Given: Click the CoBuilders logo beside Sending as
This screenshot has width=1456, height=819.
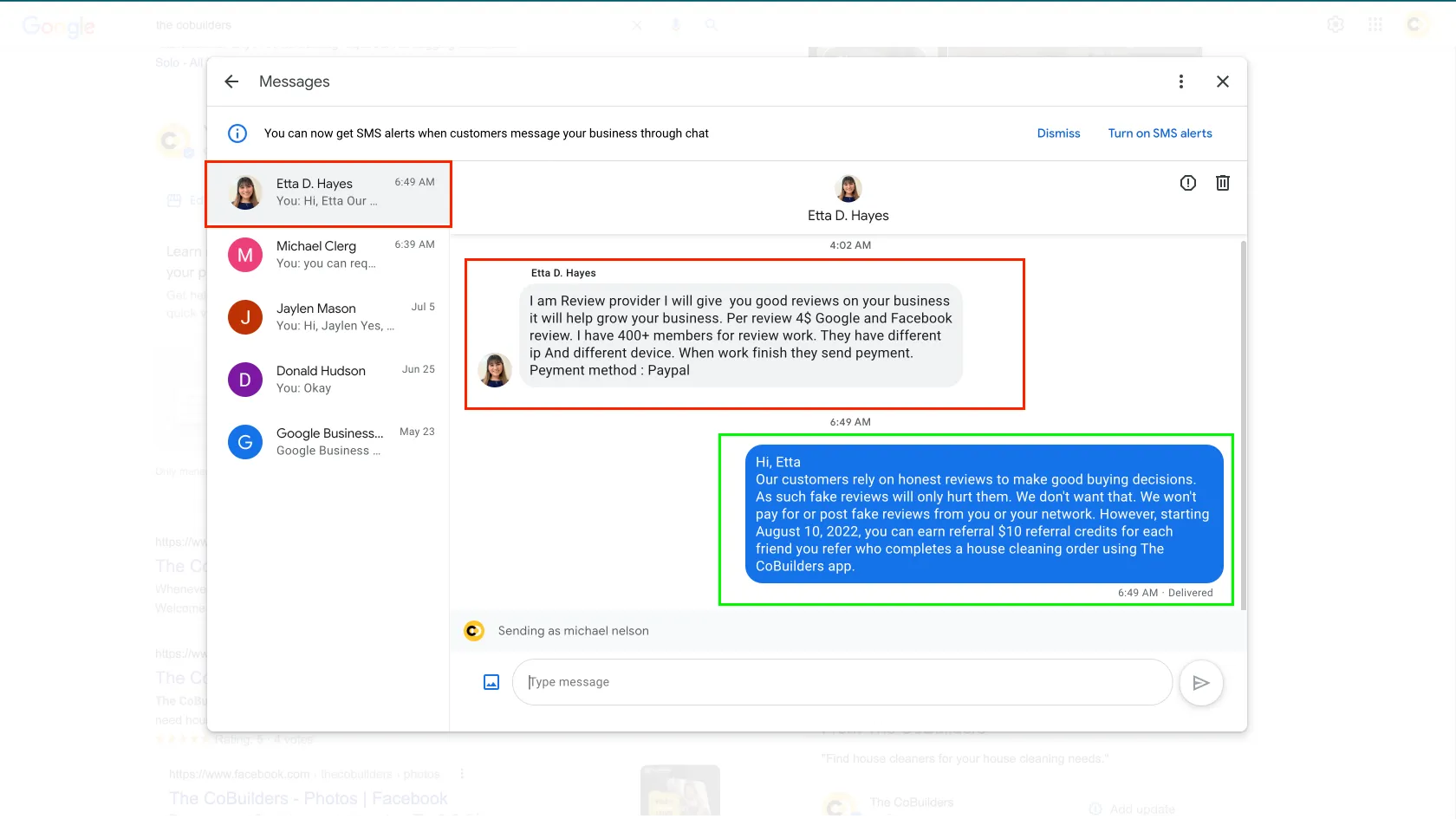Looking at the screenshot, I should point(474,631).
